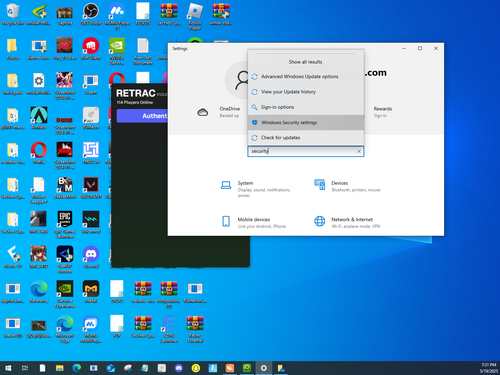Open the Riot Client desktop shortcut

coord(91,49)
